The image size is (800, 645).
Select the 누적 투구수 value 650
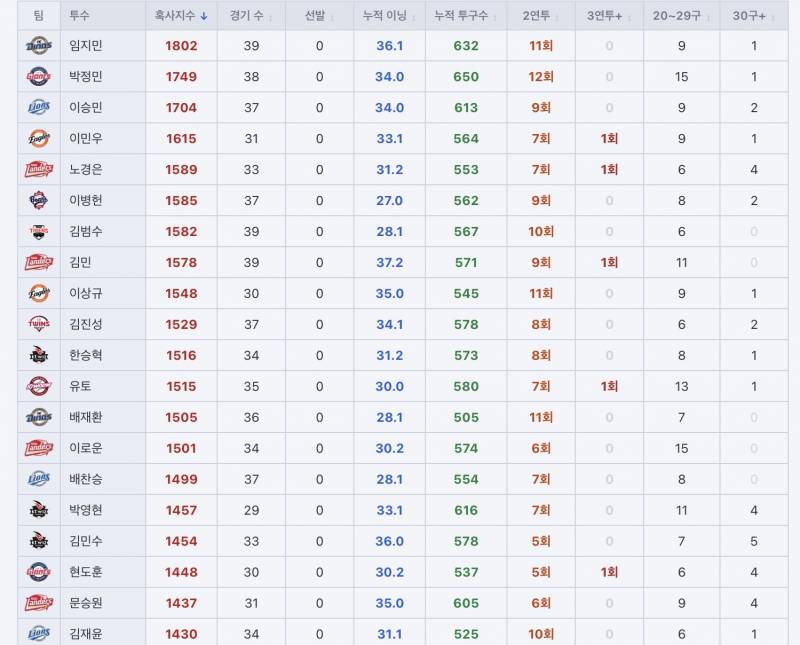(x=466, y=77)
